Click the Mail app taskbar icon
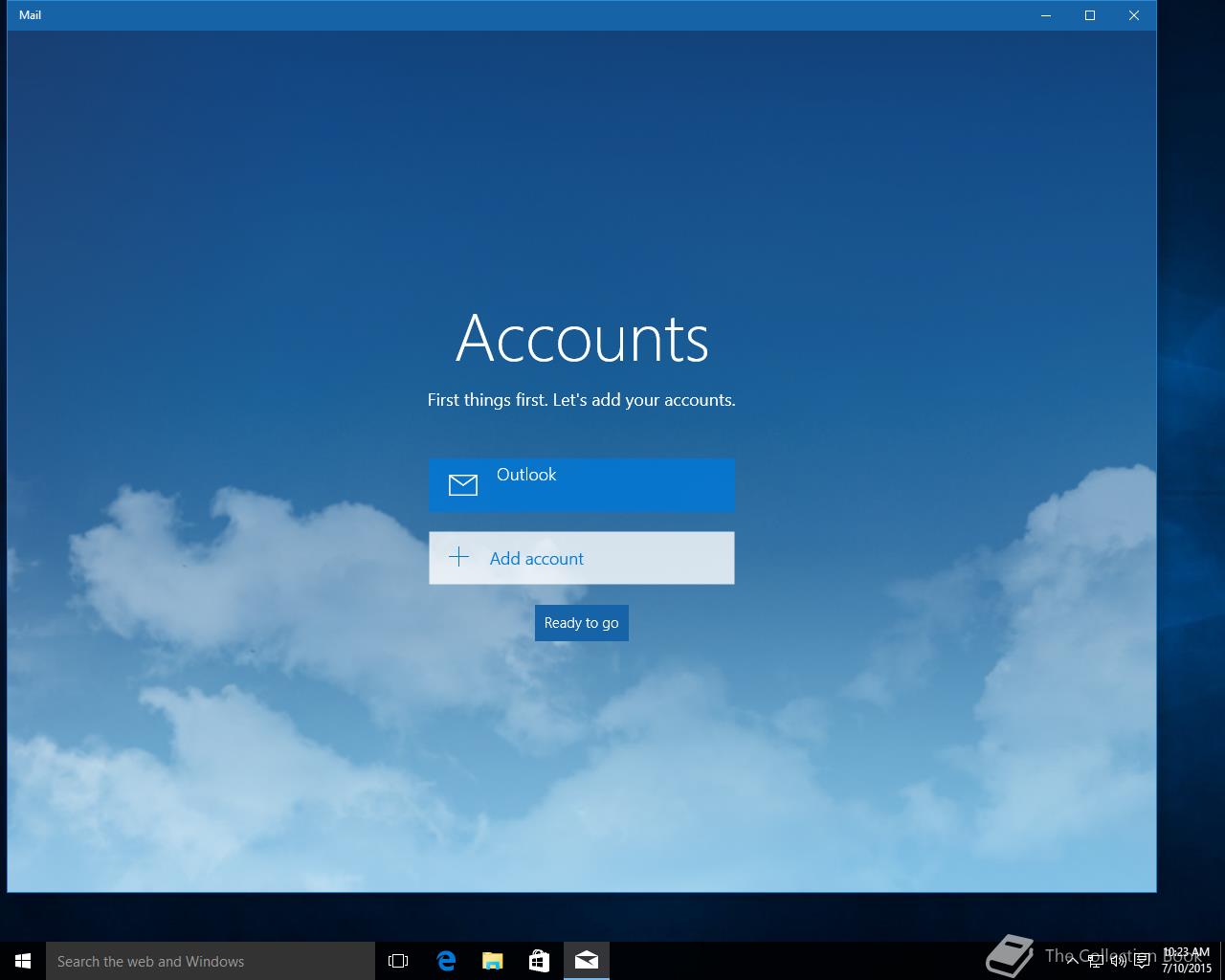 pyautogui.click(x=587, y=961)
